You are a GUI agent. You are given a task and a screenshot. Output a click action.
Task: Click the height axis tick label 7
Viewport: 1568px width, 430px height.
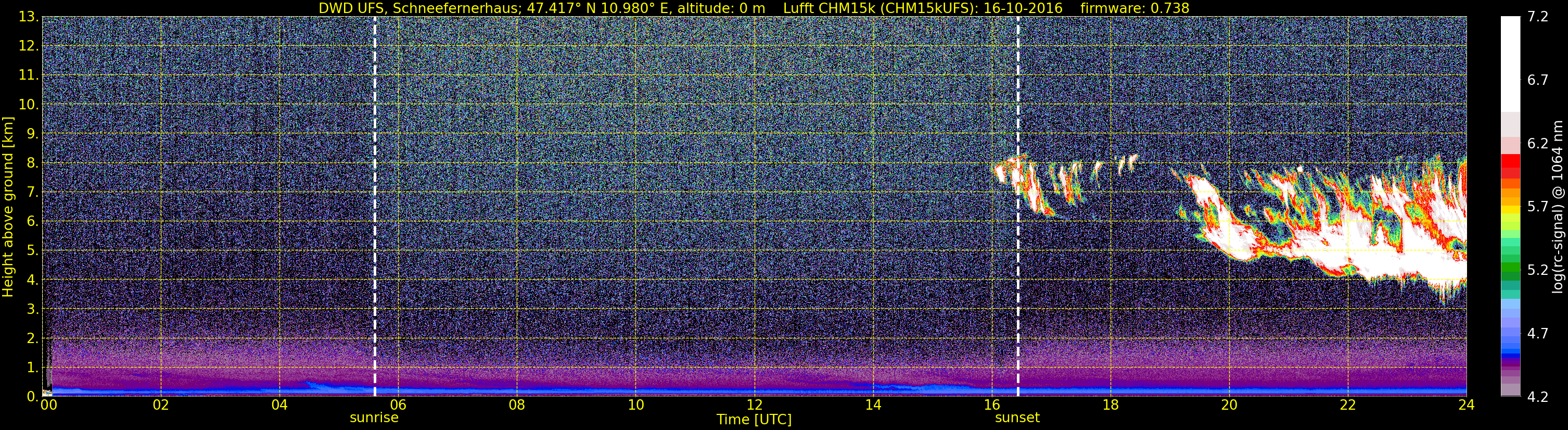[x=32, y=193]
